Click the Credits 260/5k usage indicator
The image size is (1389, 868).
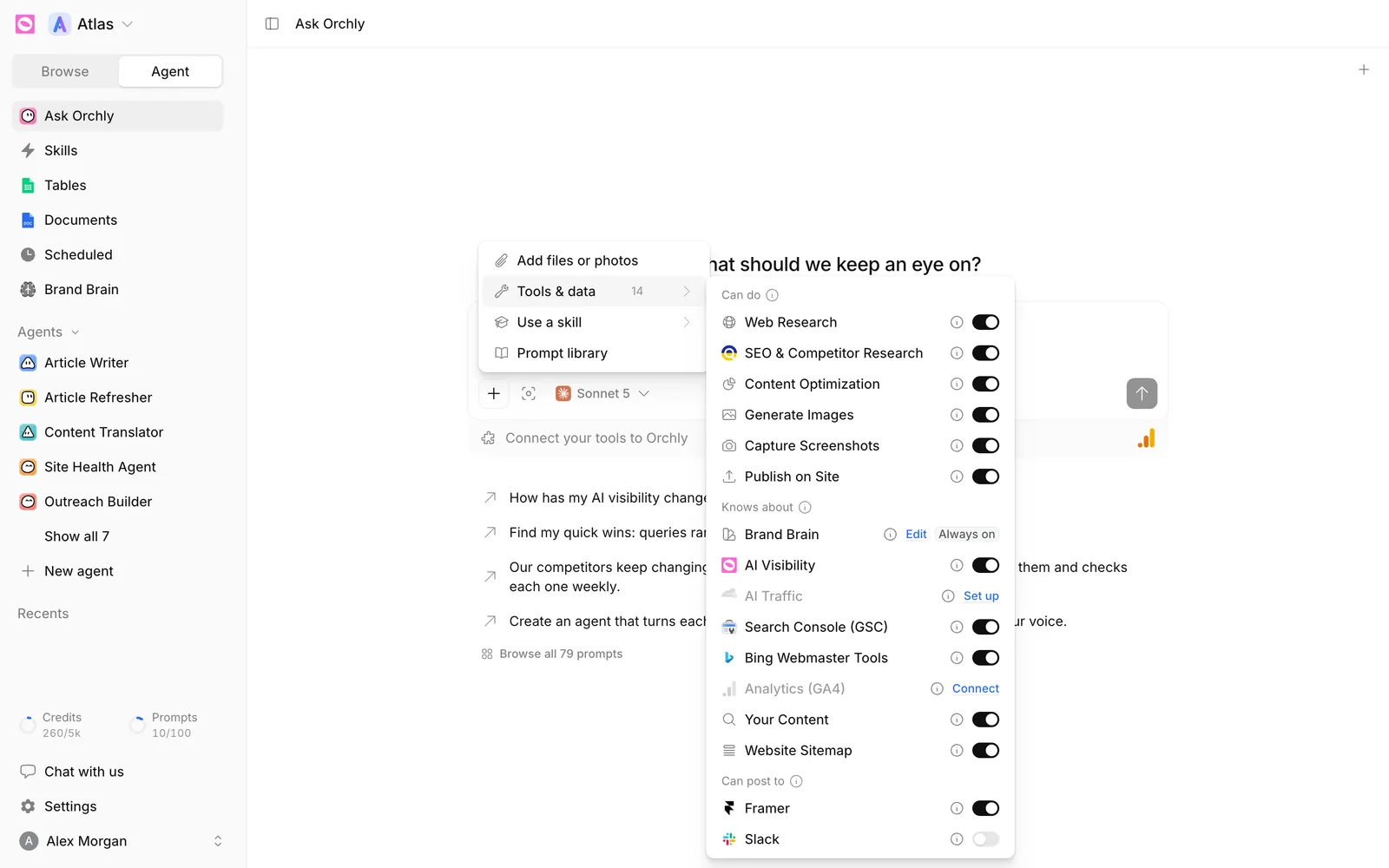pyautogui.click(x=52, y=725)
